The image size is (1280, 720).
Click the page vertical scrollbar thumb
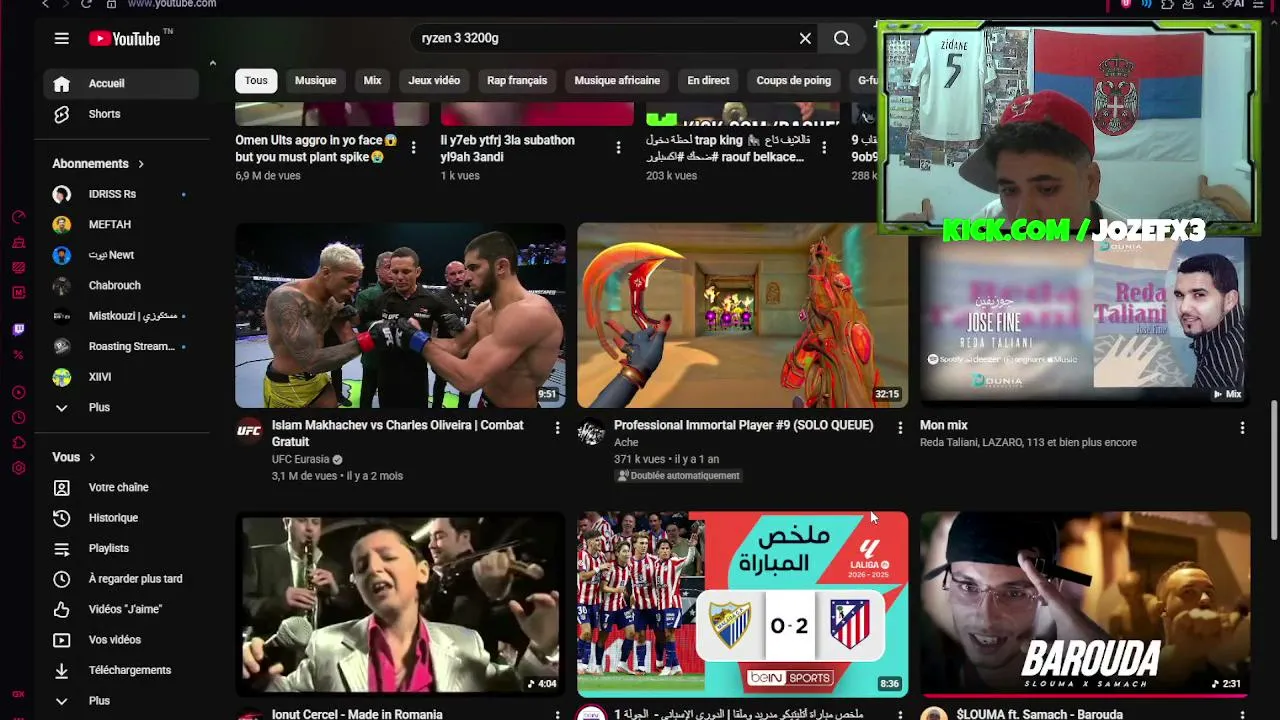[1273, 470]
